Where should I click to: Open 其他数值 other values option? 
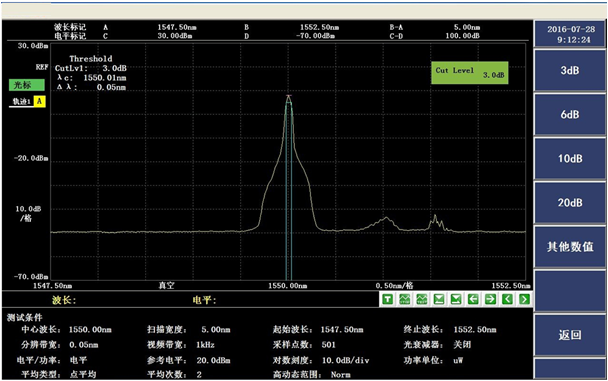pyautogui.click(x=570, y=247)
